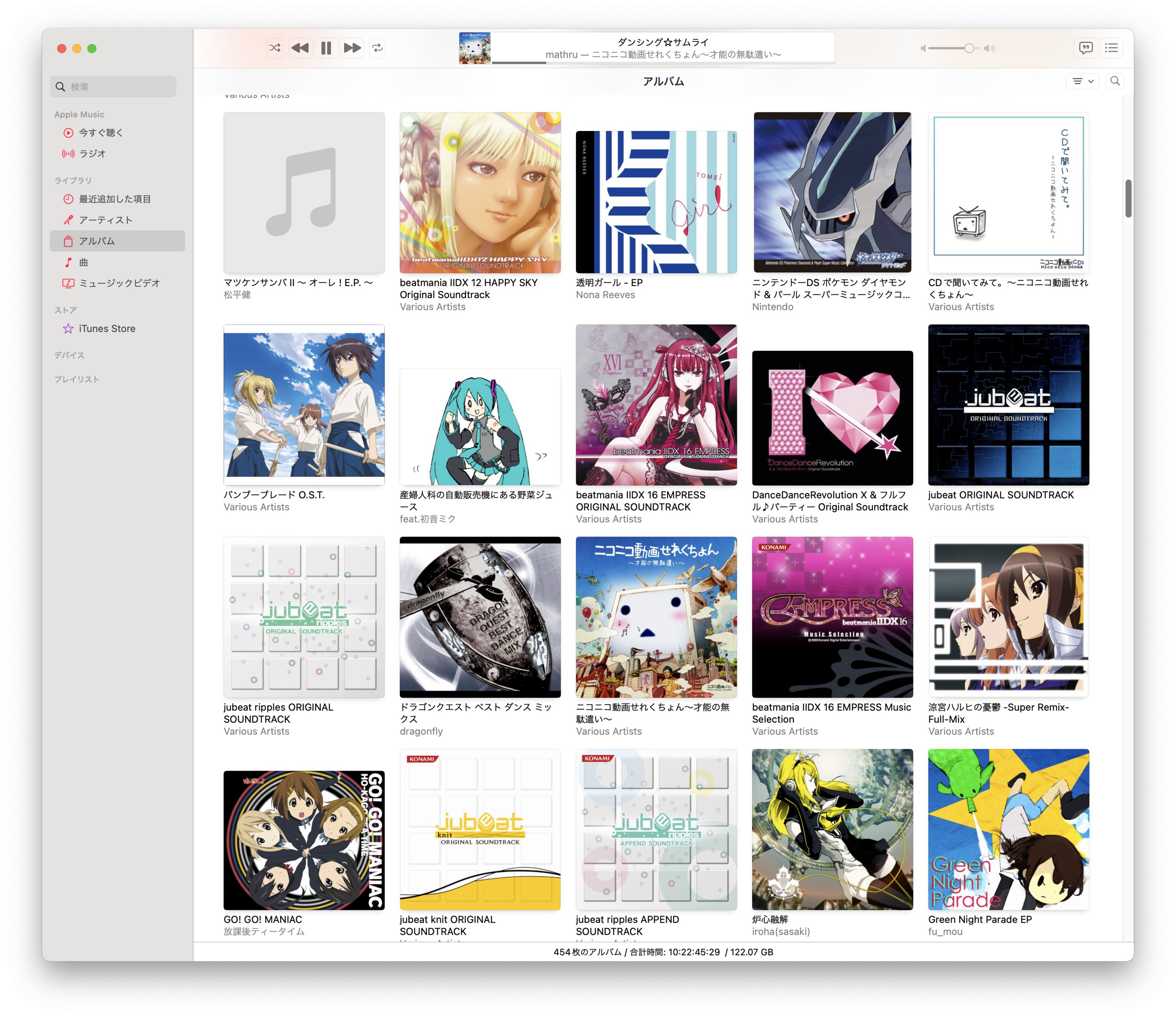1176x1017 pixels.
Task: Click the magnifier icon beside アルバム header
Action: tap(1115, 81)
